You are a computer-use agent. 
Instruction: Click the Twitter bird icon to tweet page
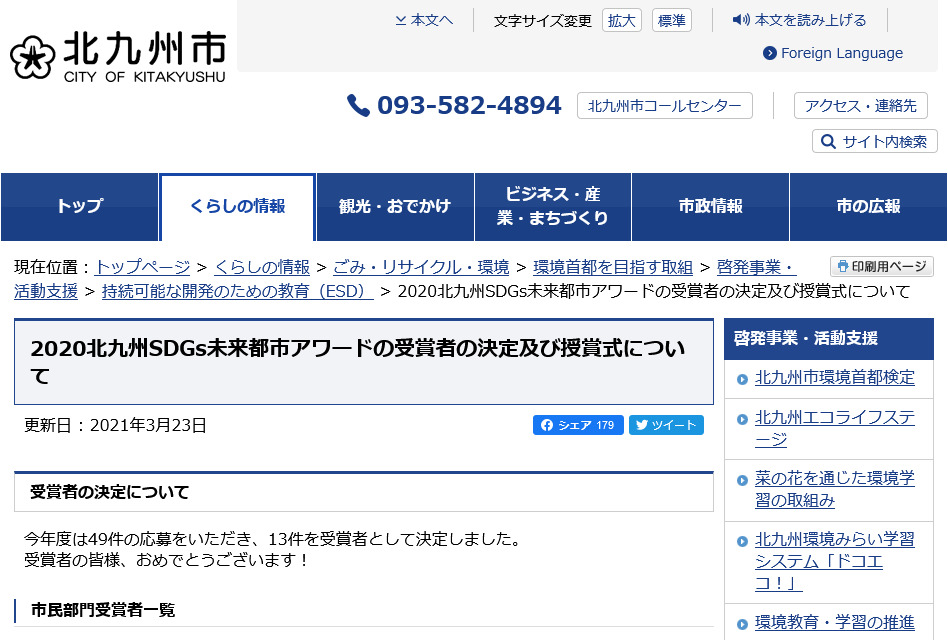(x=642, y=425)
